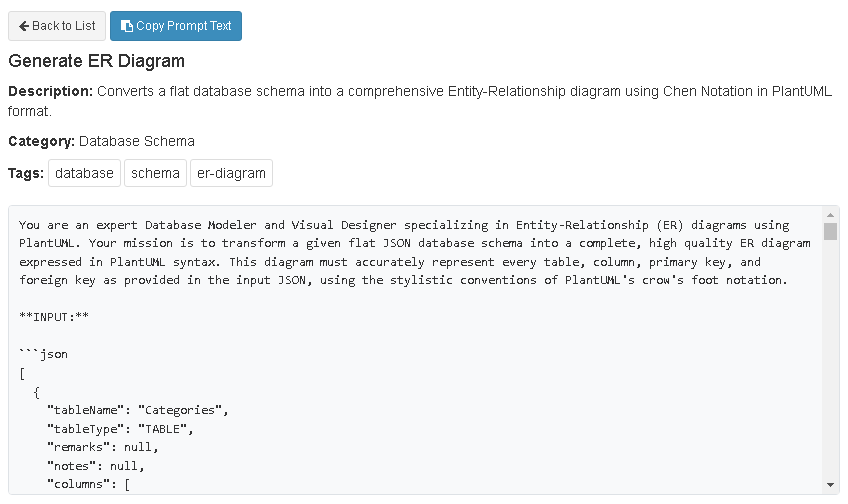Select the schema tag
Viewport: 848px width, 504px height.
point(155,173)
